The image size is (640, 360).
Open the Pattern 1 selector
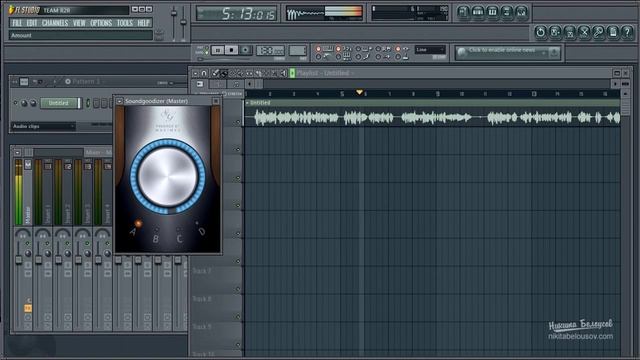[x=85, y=82]
